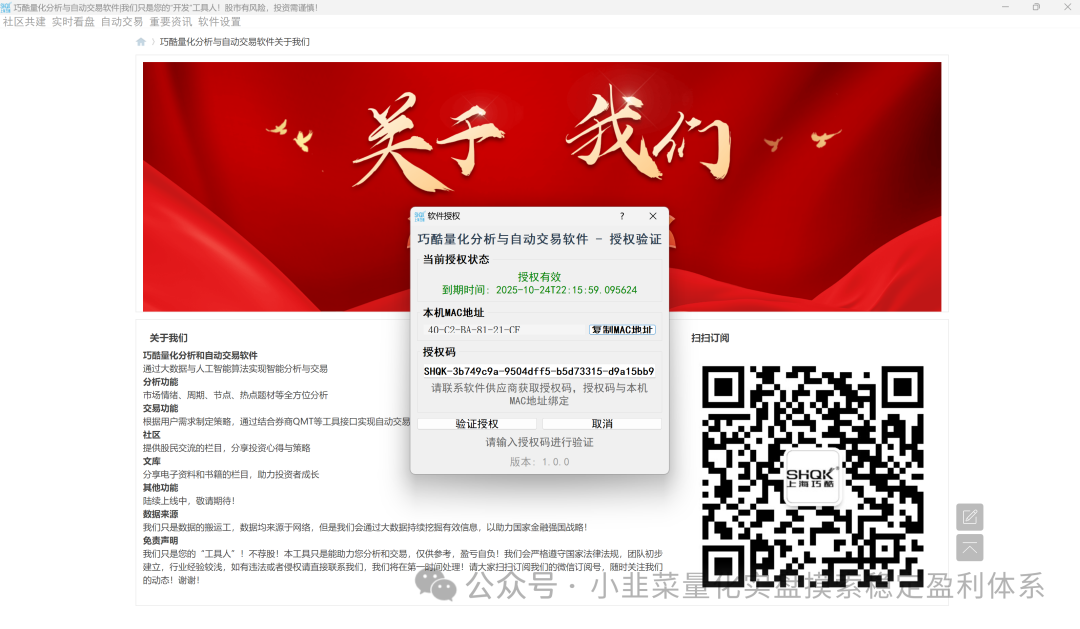Click the 分析功能 heading
This screenshot has width=1080, height=629.
[x=160, y=382]
